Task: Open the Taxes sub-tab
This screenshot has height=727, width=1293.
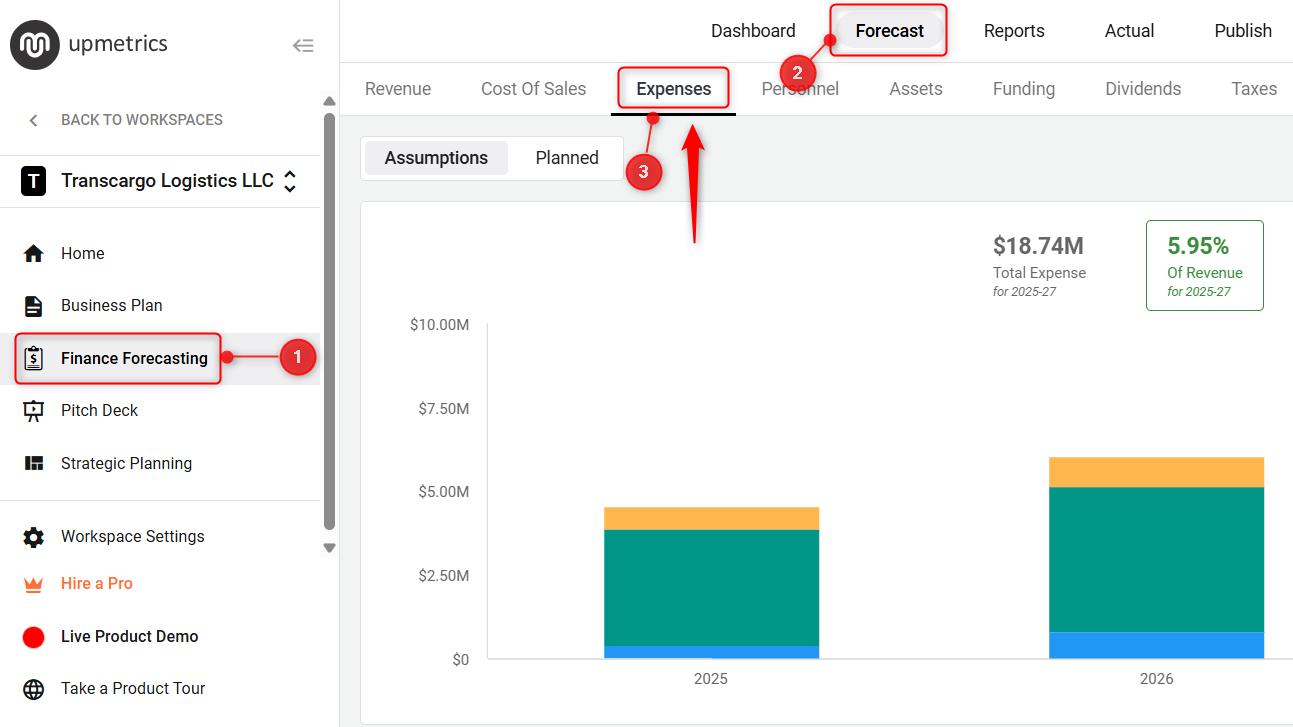Action: coord(1254,89)
